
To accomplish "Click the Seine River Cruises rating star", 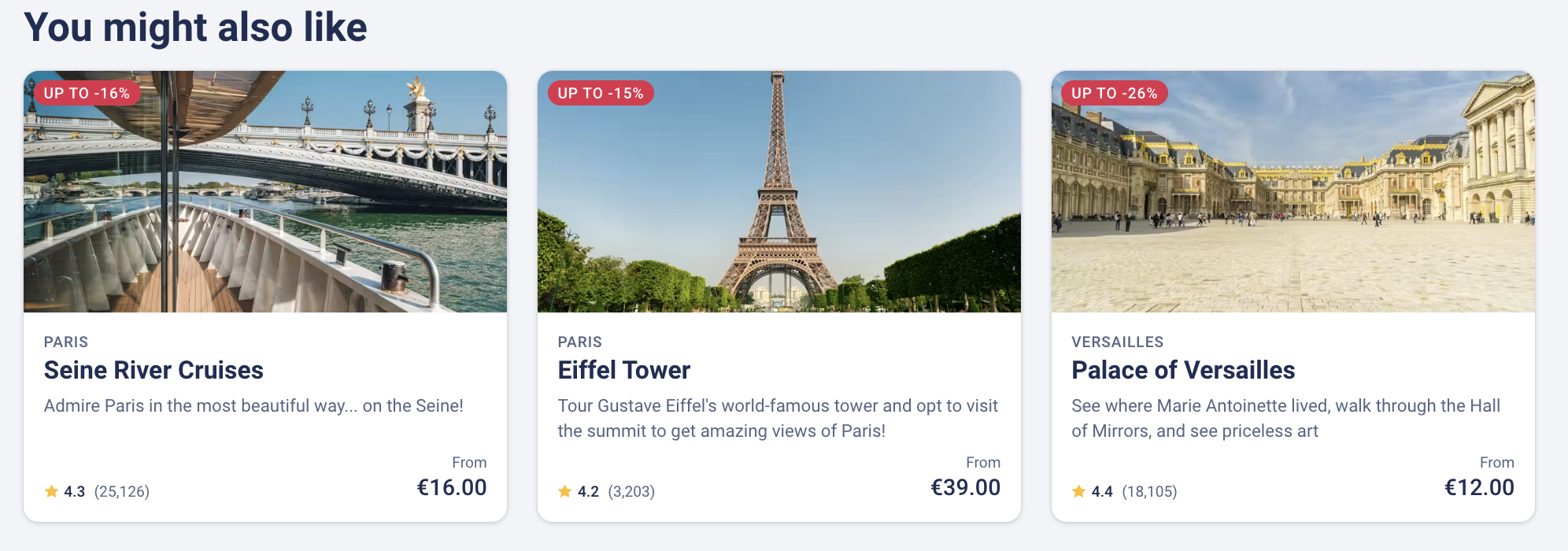I will (x=52, y=492).
